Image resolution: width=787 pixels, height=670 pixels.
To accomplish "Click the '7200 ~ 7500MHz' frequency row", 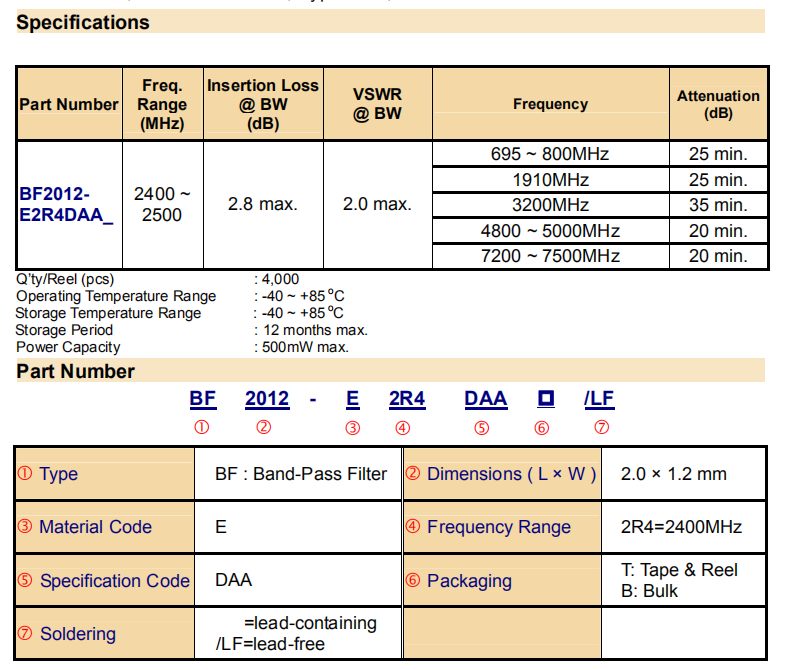I will pos(550,256).
